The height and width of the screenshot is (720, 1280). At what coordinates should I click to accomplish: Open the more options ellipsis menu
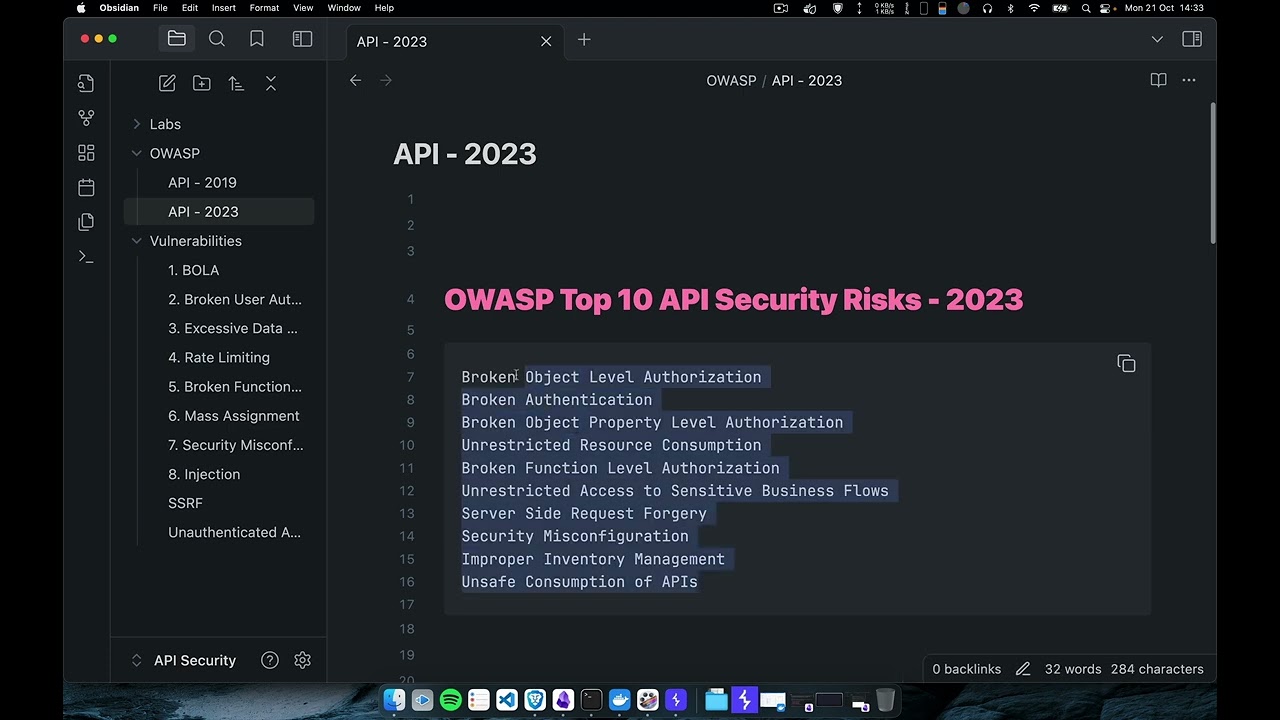(x=1189, y=80)
